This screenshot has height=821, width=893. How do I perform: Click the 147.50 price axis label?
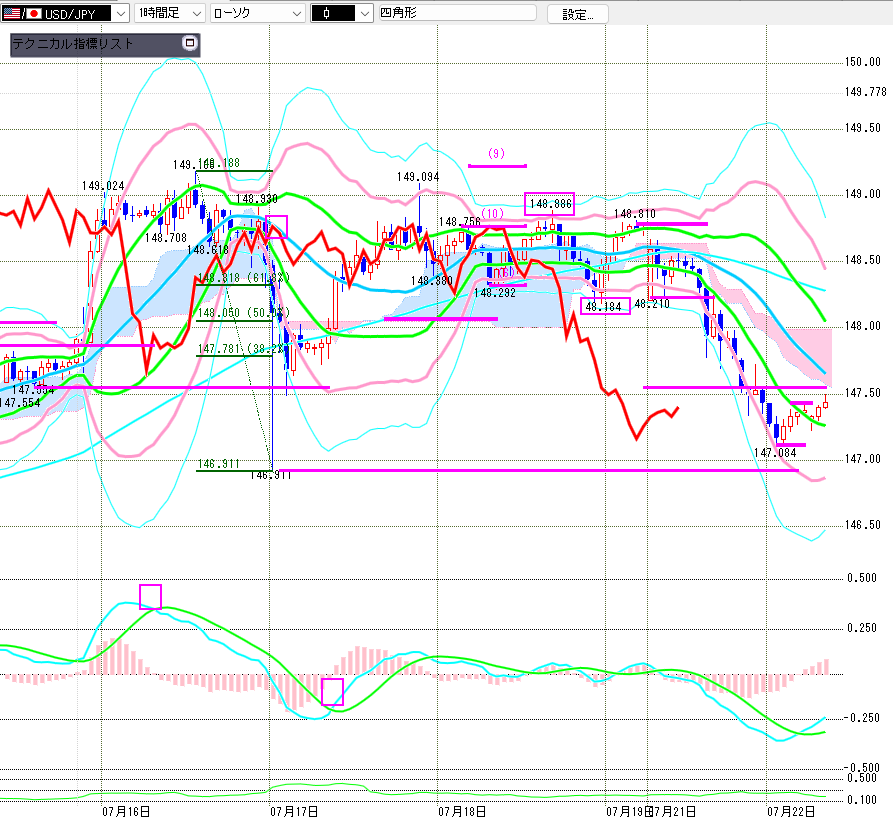point(862,392)
